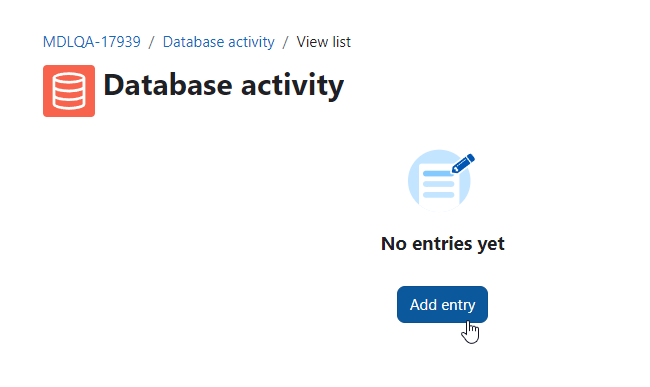This screenshot has width=650, height=387.
Task: Click the View list breadcrumb item
Action: [x=323, y=42]
